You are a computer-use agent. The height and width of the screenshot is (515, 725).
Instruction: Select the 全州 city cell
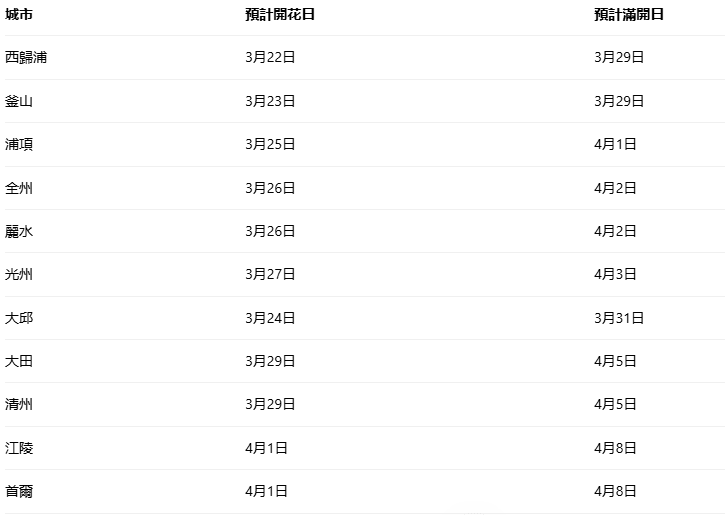(x=19, y=188)
